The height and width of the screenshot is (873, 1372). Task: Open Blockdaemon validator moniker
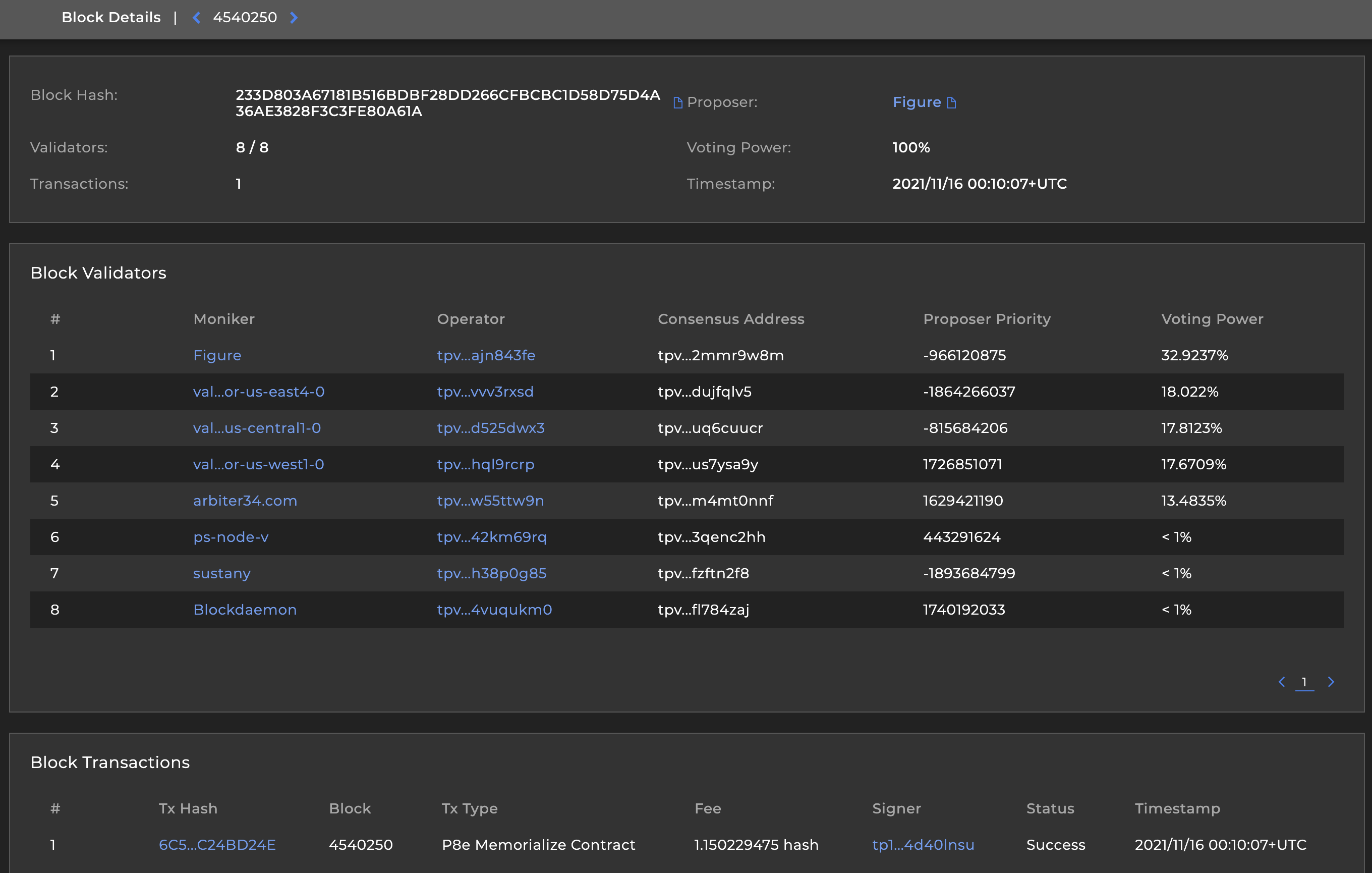[x=245, y=610]
